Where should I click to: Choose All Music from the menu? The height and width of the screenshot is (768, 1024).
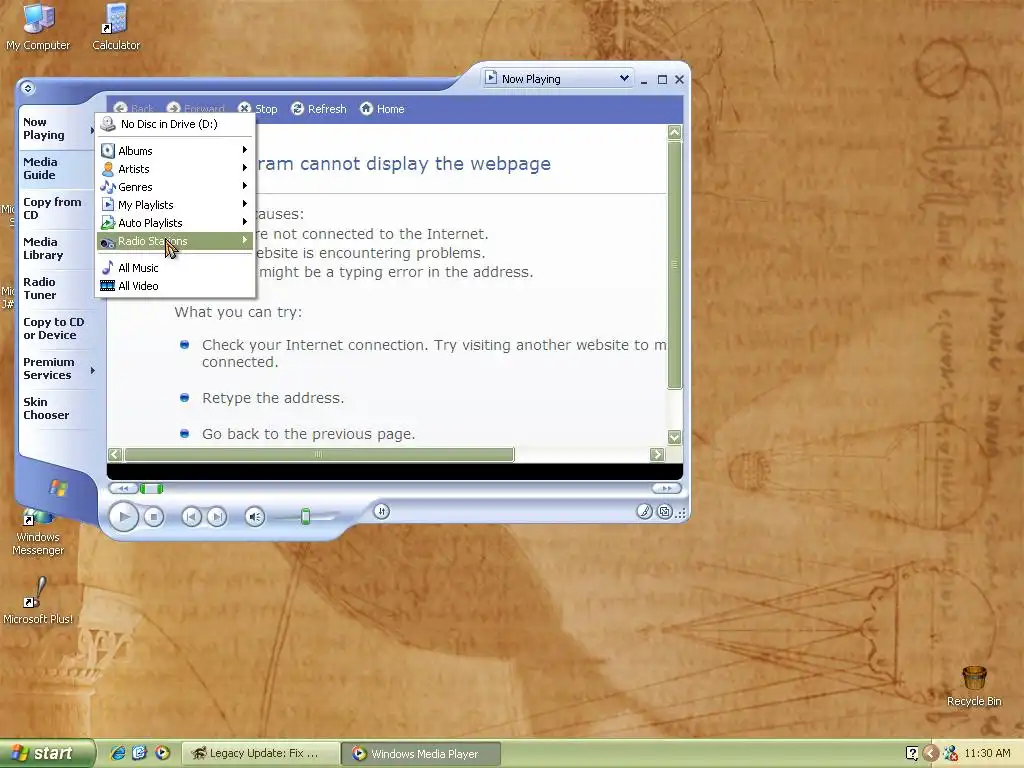coord(175,268)
